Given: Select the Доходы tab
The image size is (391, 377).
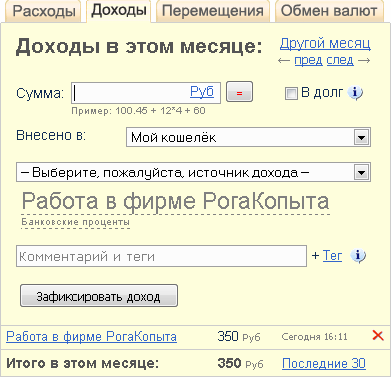Looking at the screenshot, I should click(x=119, y=10).
